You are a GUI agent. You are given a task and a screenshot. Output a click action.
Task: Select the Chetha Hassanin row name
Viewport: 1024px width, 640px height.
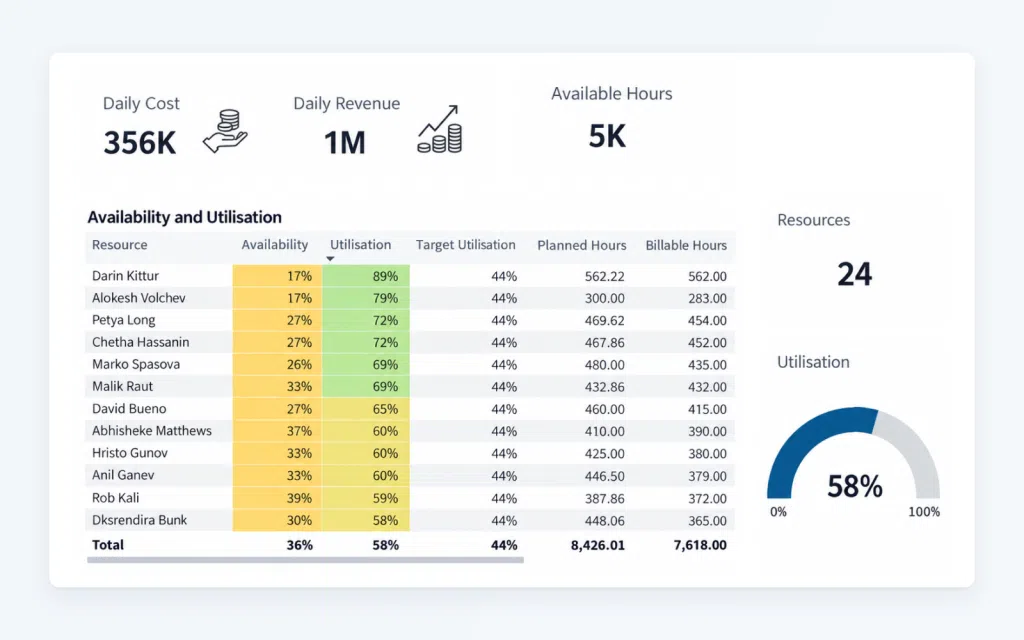140,342
